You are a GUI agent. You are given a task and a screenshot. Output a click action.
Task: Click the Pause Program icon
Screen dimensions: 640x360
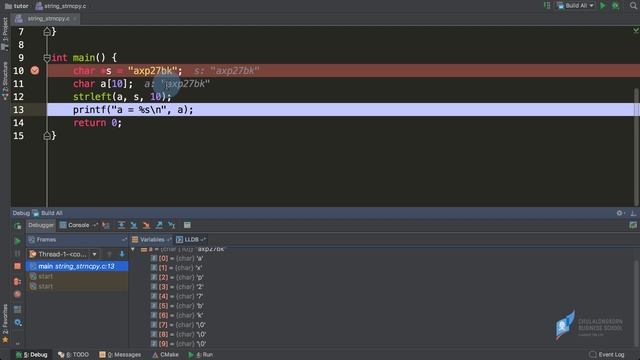[18, 253]
